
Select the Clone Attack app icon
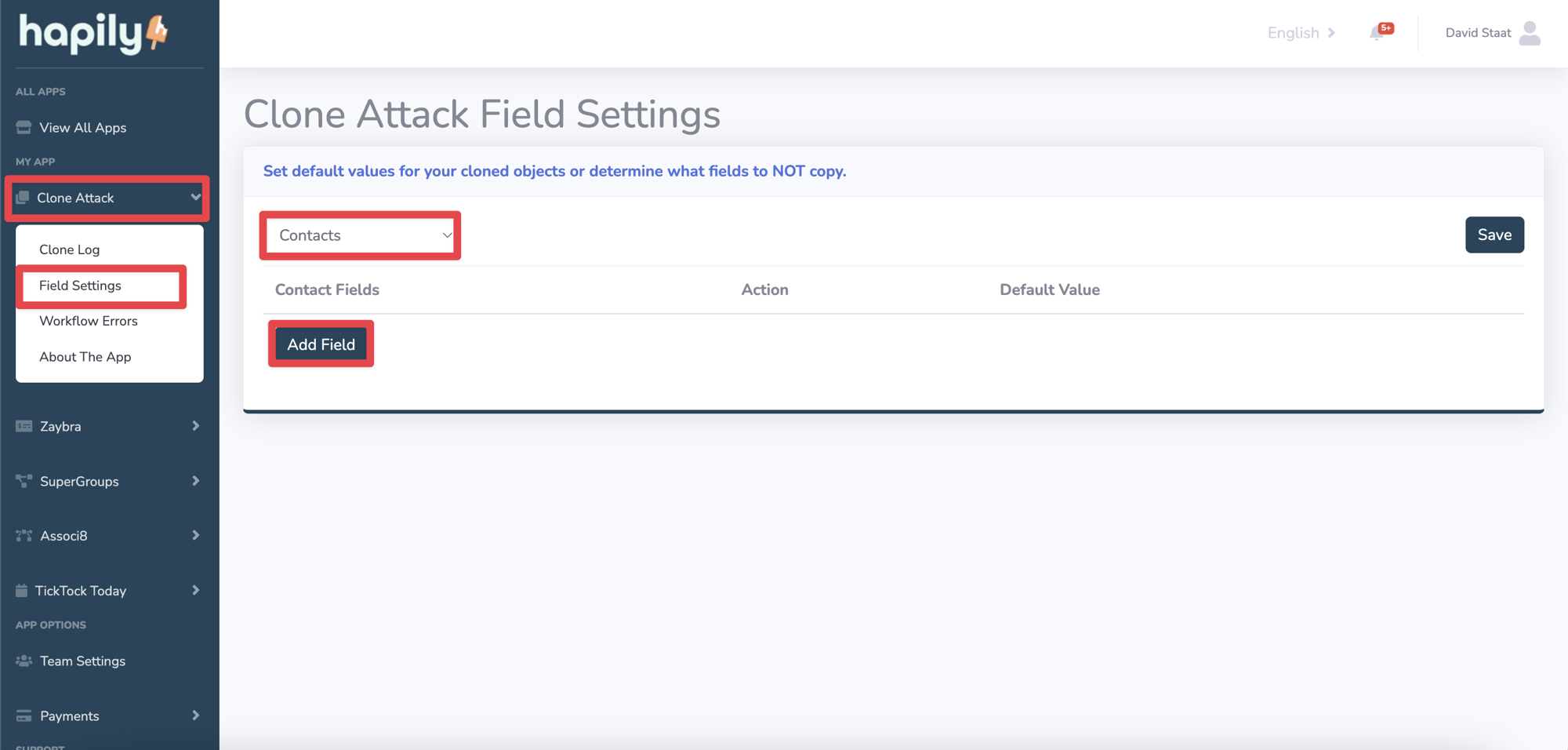click(24, 198)
